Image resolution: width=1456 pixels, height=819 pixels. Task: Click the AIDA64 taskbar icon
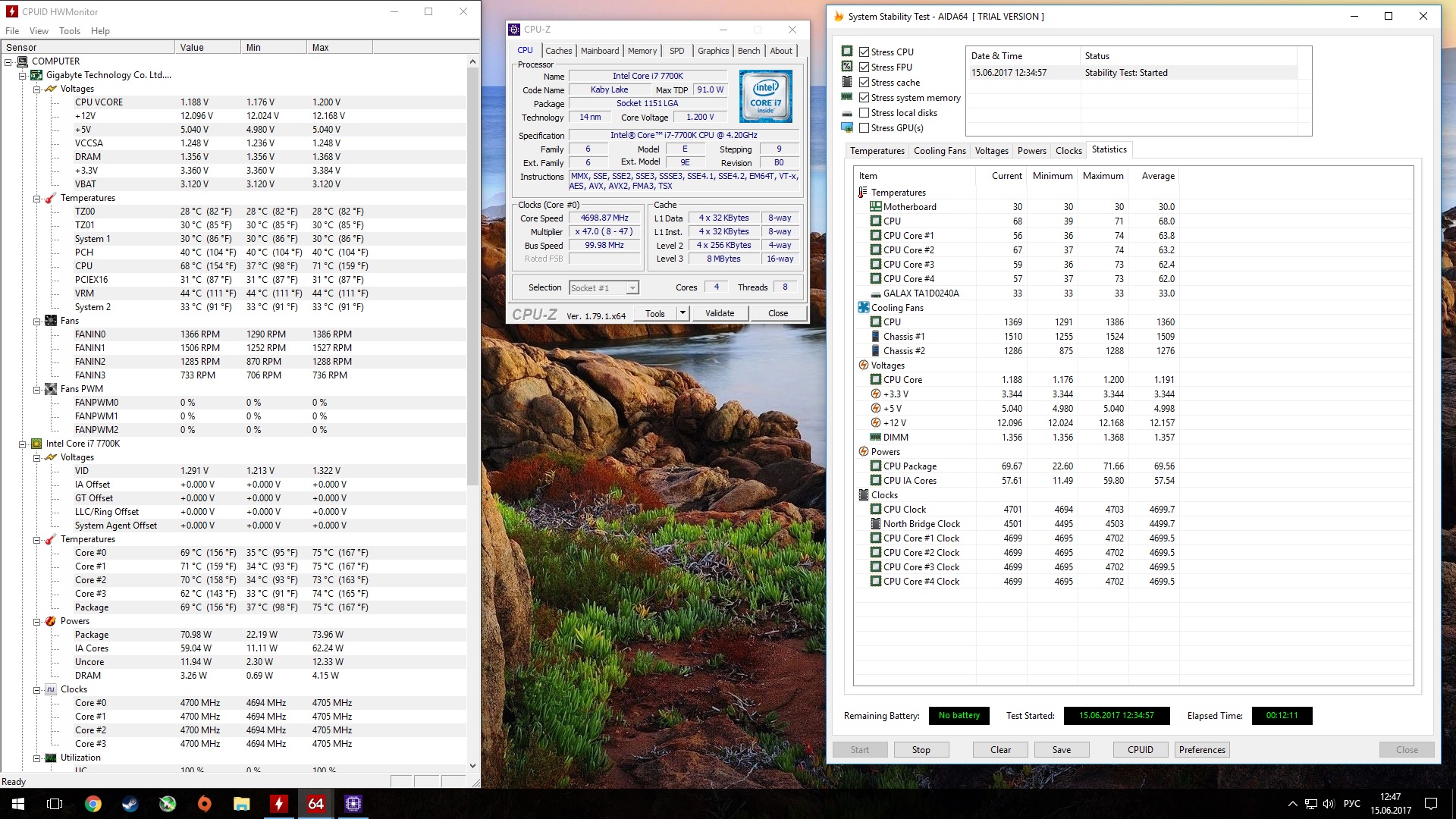click(315, 804)
